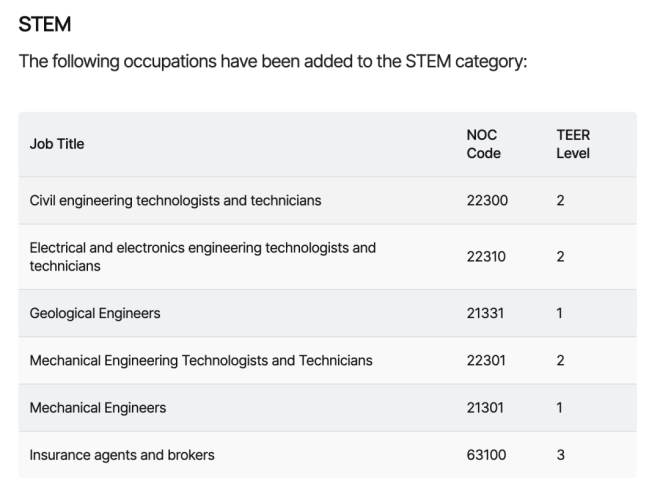The image size is (660, 494).
Task: Click the STEM heading
Action: pos(45,24)
